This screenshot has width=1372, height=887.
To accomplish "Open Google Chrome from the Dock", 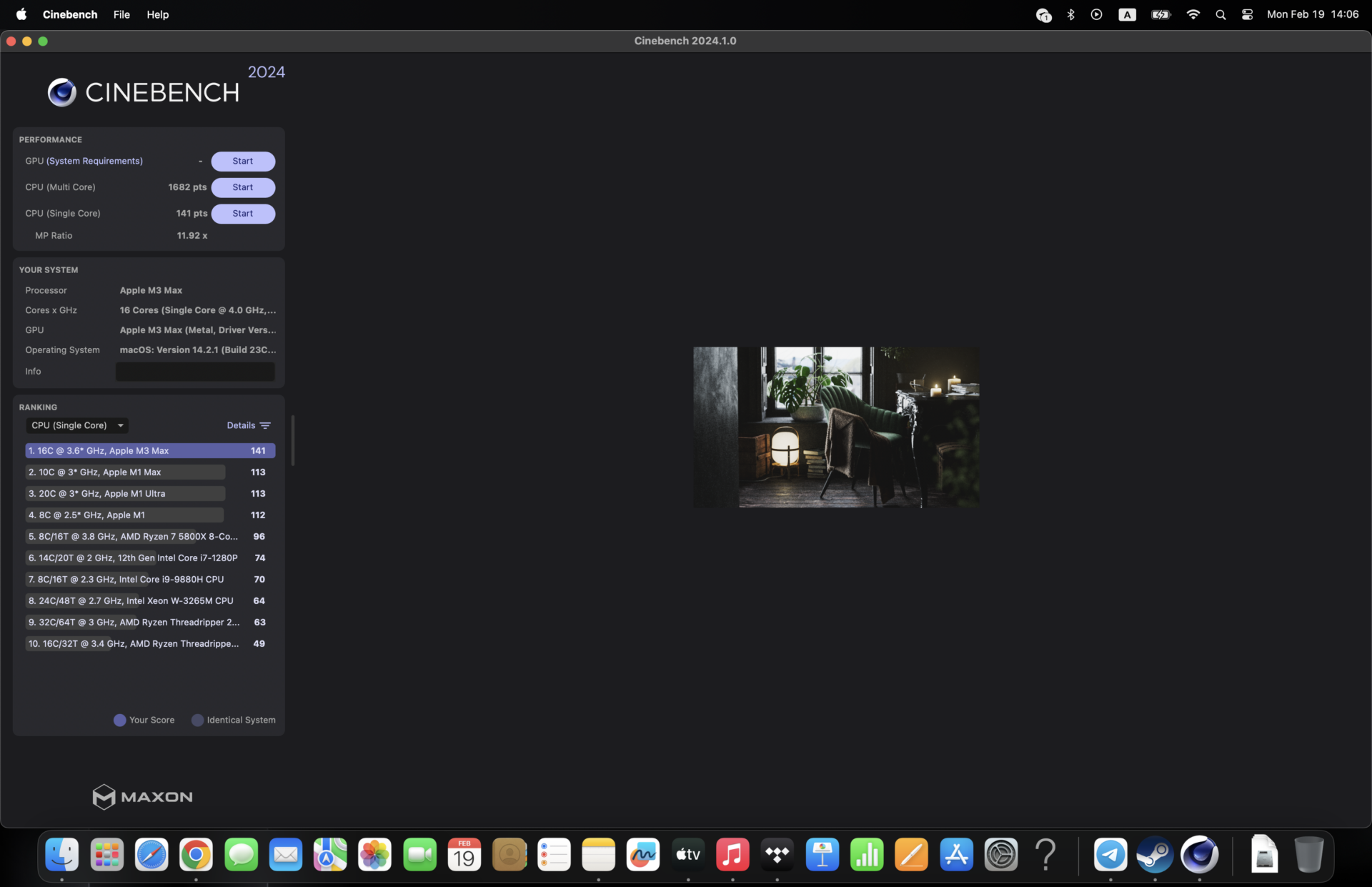I will (196, 855).
